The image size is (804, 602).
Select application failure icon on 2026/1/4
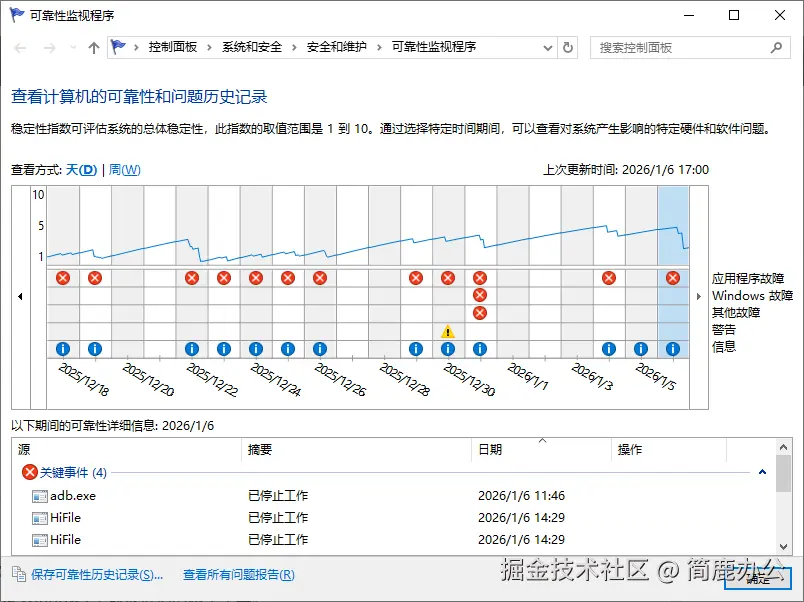point(609,278)
